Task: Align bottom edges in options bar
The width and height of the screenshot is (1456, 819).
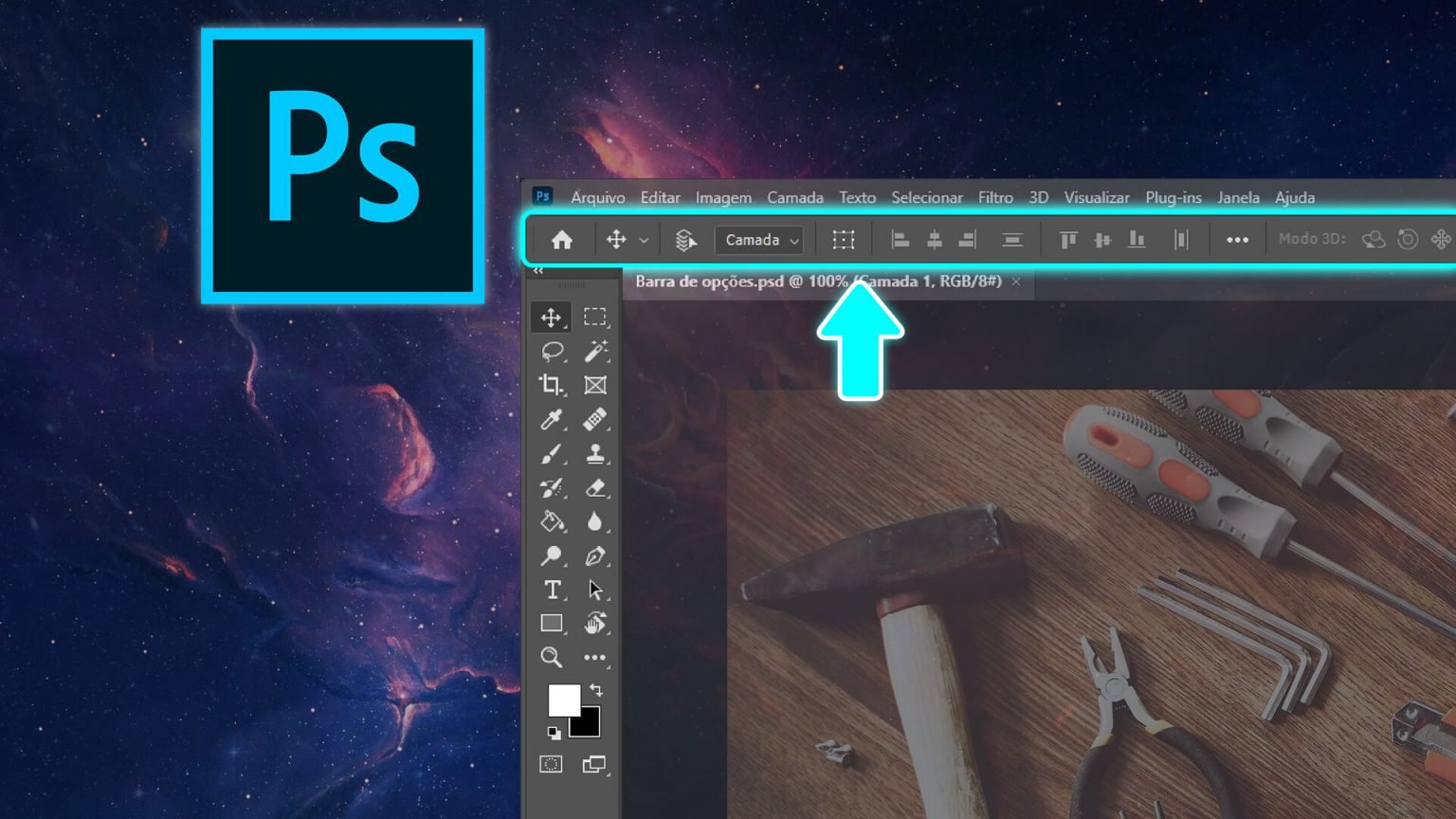Action: tap(1137, 240)
